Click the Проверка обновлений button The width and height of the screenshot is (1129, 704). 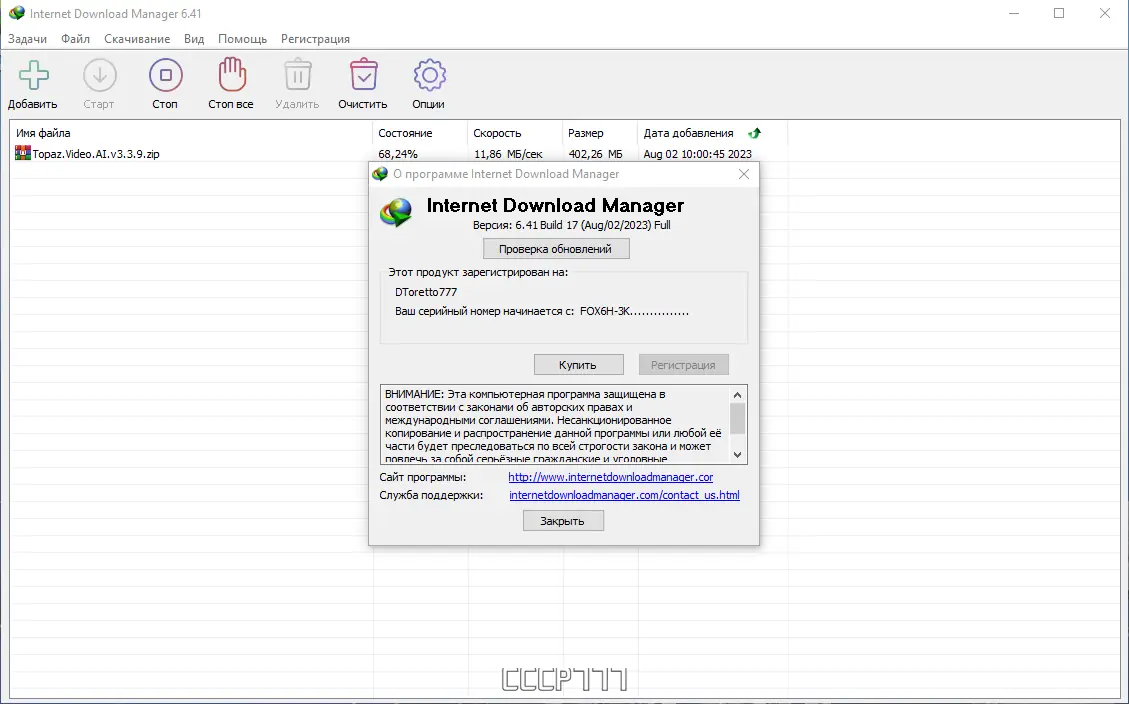[x=555, y=248]
